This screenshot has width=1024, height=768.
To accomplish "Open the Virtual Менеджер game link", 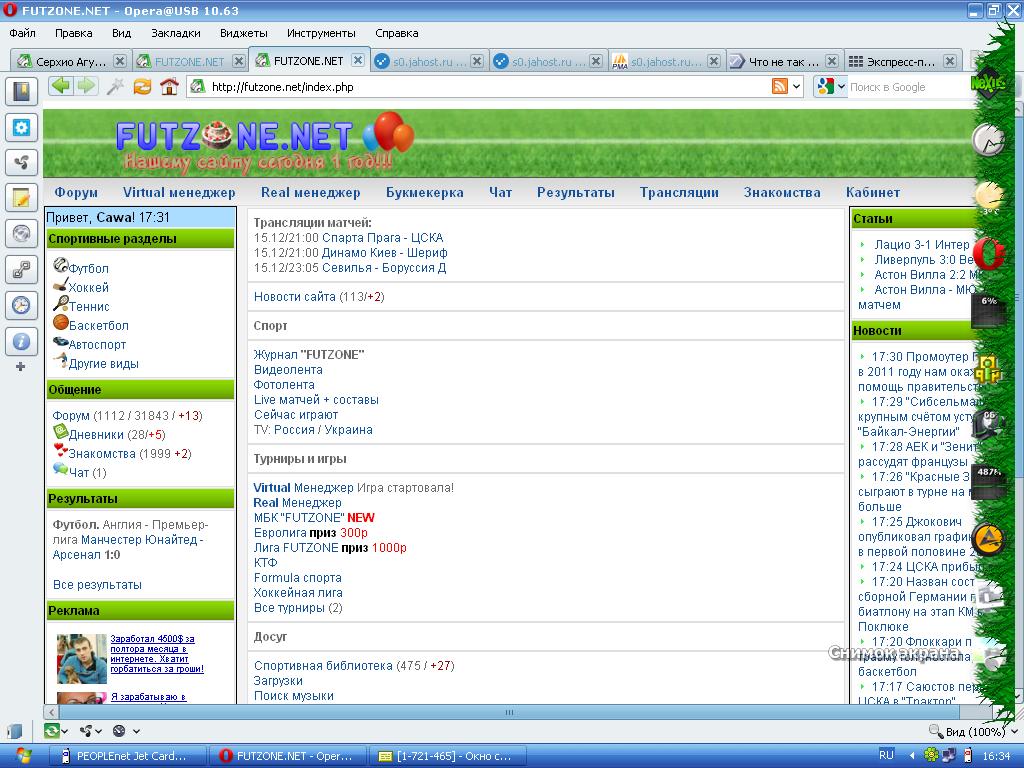I will click(x=304, y=487).
